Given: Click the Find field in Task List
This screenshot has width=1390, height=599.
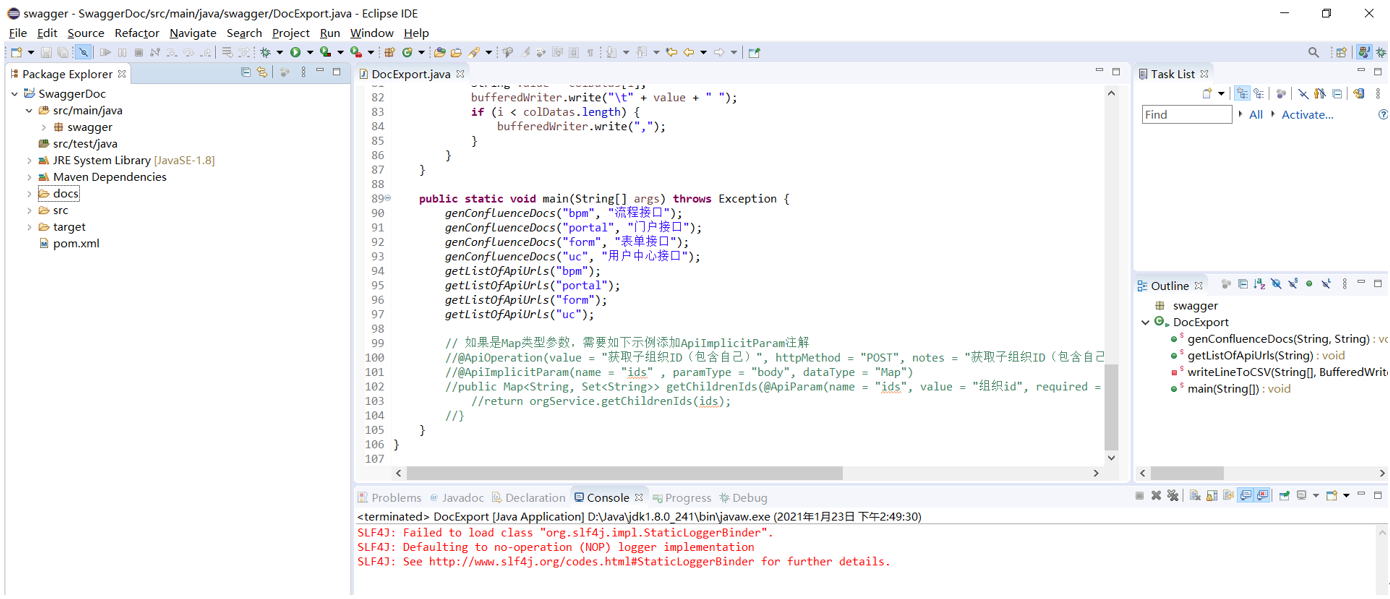Looking at the screenshot, I should 1186,115.
